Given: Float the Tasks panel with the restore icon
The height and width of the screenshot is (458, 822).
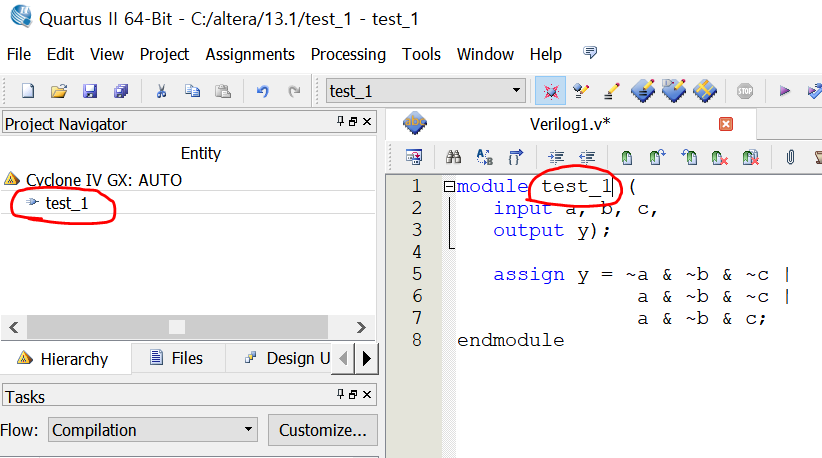Looking at the screenshot, I should click(353, 394).
